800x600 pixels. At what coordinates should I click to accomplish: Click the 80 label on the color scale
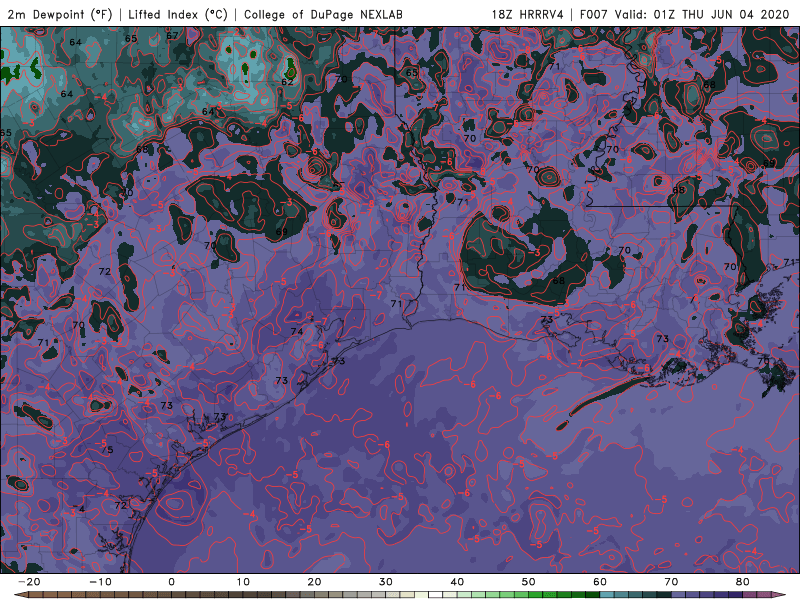[x=743, y=582]
